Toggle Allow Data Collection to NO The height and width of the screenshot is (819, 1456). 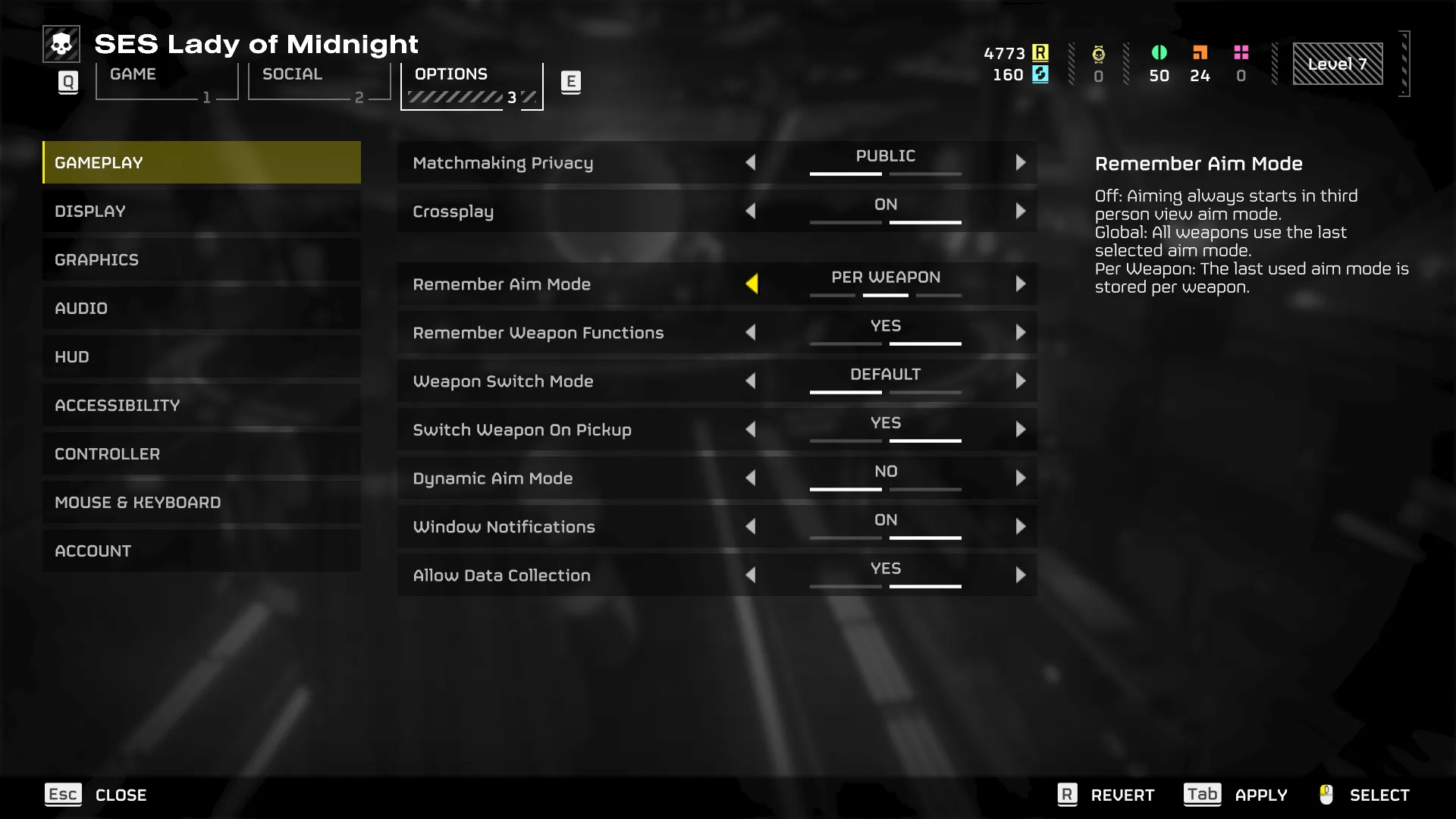point(751,575)
